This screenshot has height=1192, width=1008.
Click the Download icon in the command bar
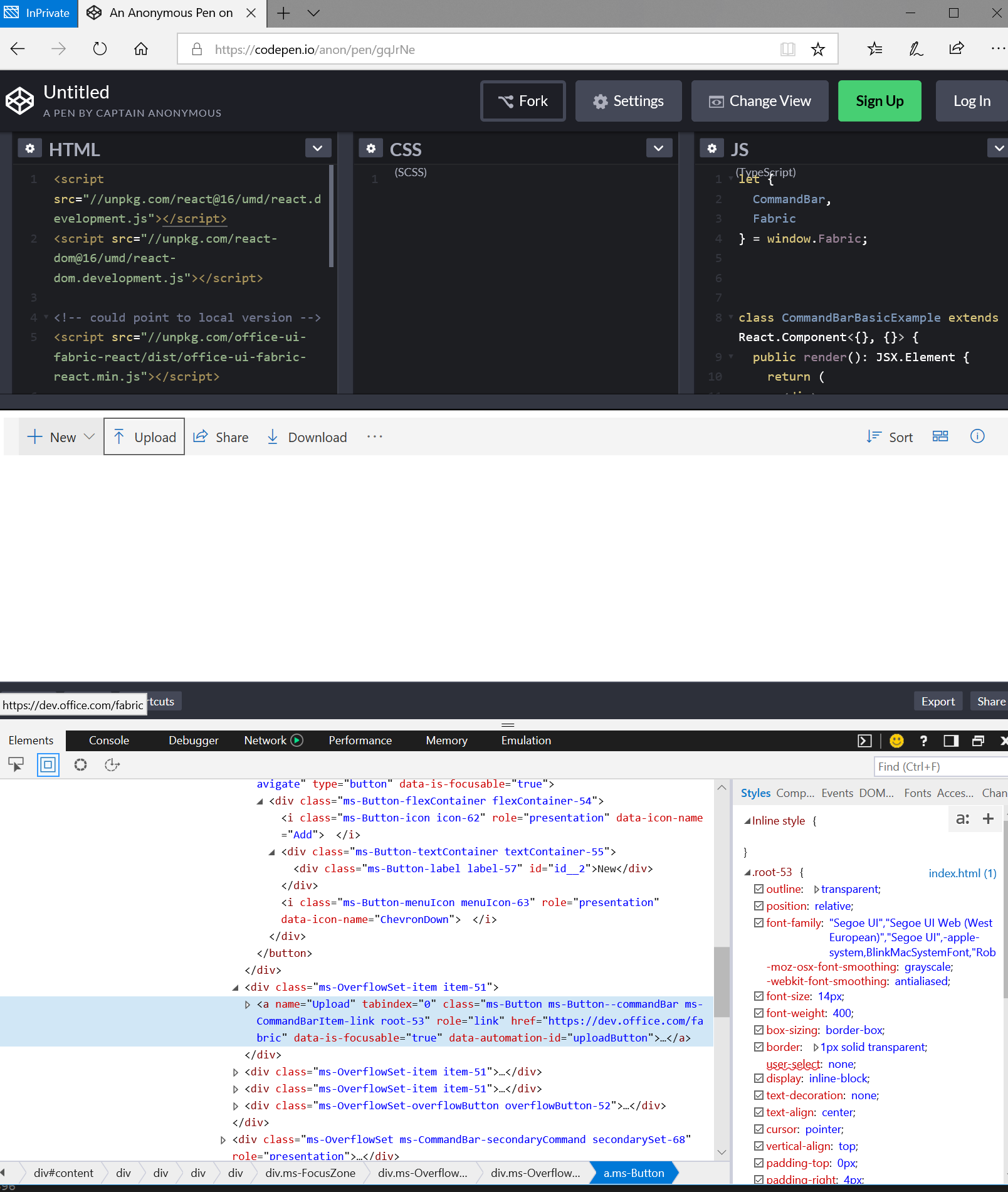coord(273,436)
